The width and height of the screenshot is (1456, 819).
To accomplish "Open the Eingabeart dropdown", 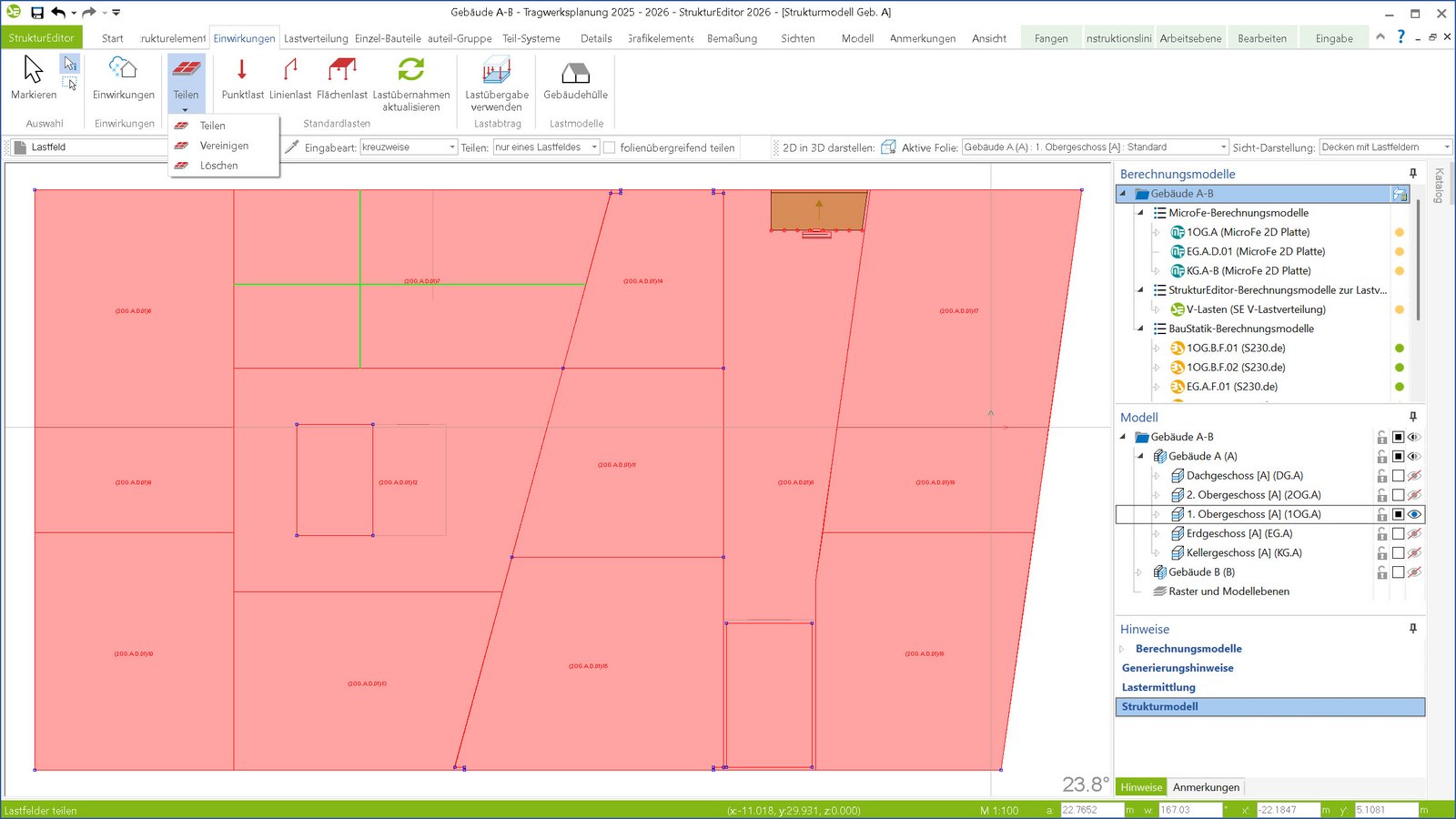I will (x=409, y=147).
